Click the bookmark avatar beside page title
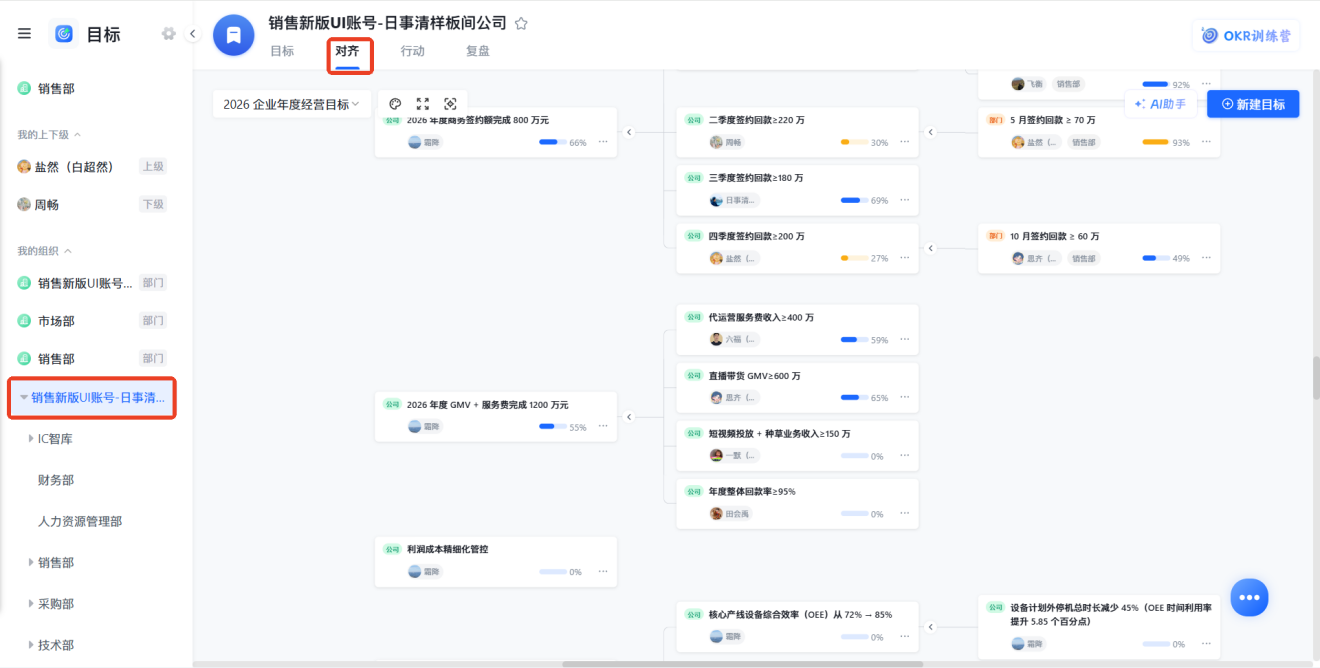Image resolution: width=1320 pixels, height=668 pixels. pos(234,35)
